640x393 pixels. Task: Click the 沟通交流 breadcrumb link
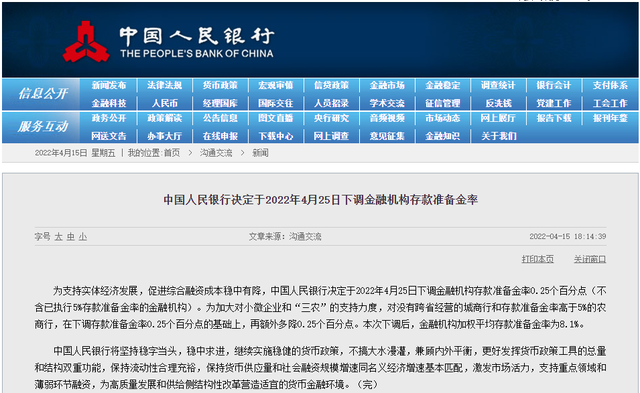click(216, 153)
